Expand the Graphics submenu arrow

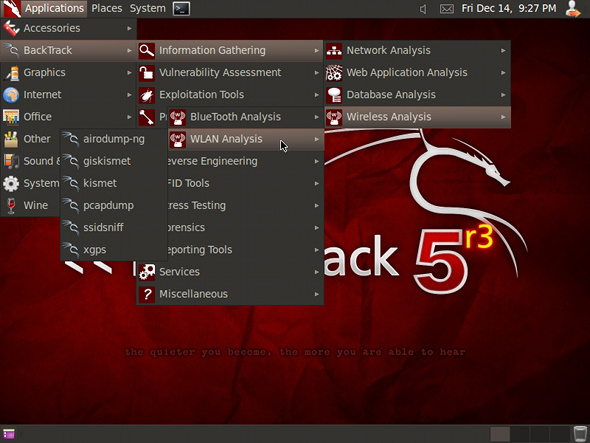pos(129,73)
